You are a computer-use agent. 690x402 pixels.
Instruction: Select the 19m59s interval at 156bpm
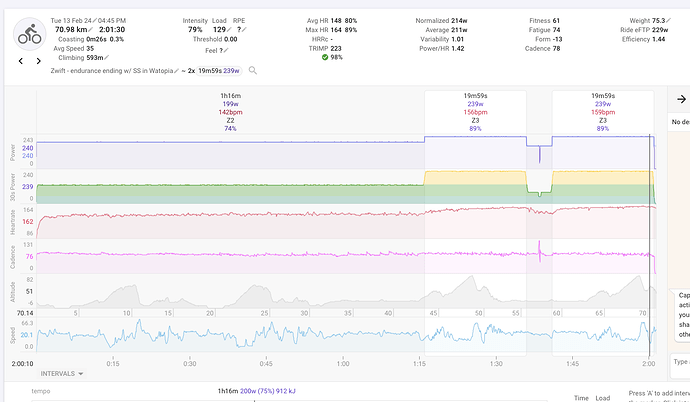pyautogui.click(x=475, y=112)
